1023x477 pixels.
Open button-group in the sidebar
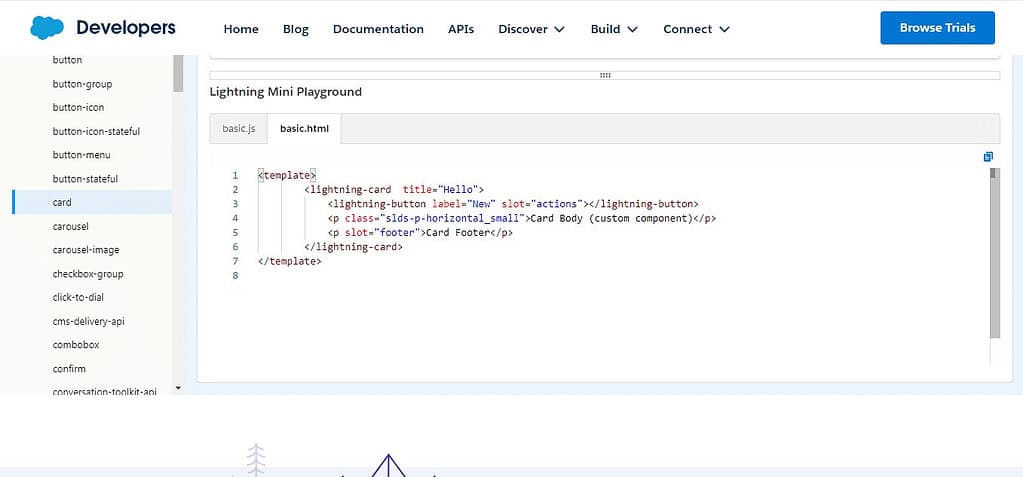[x=82, y=84]
